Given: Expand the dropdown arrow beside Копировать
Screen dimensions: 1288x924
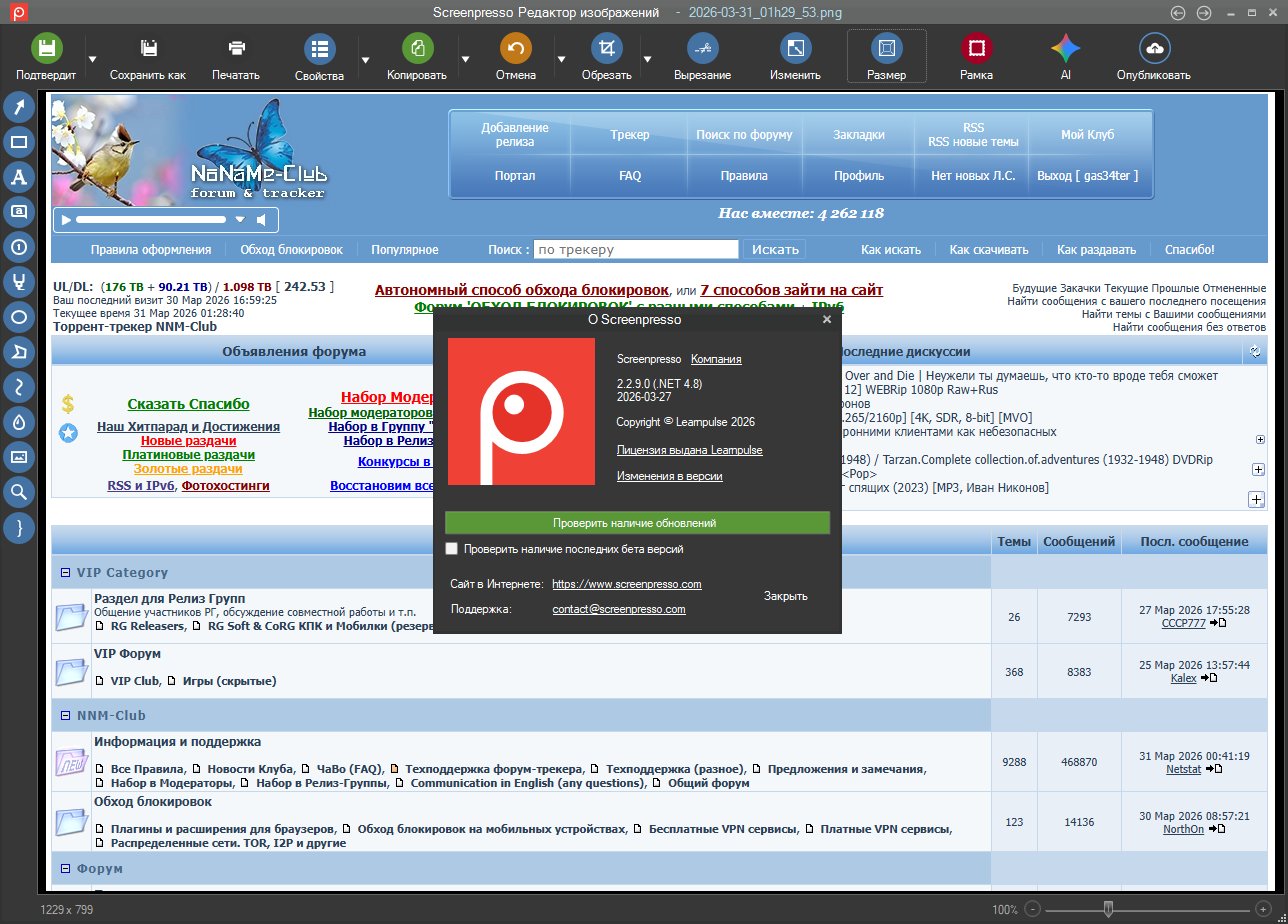Looking at the screenshot, I should (465, 59).
